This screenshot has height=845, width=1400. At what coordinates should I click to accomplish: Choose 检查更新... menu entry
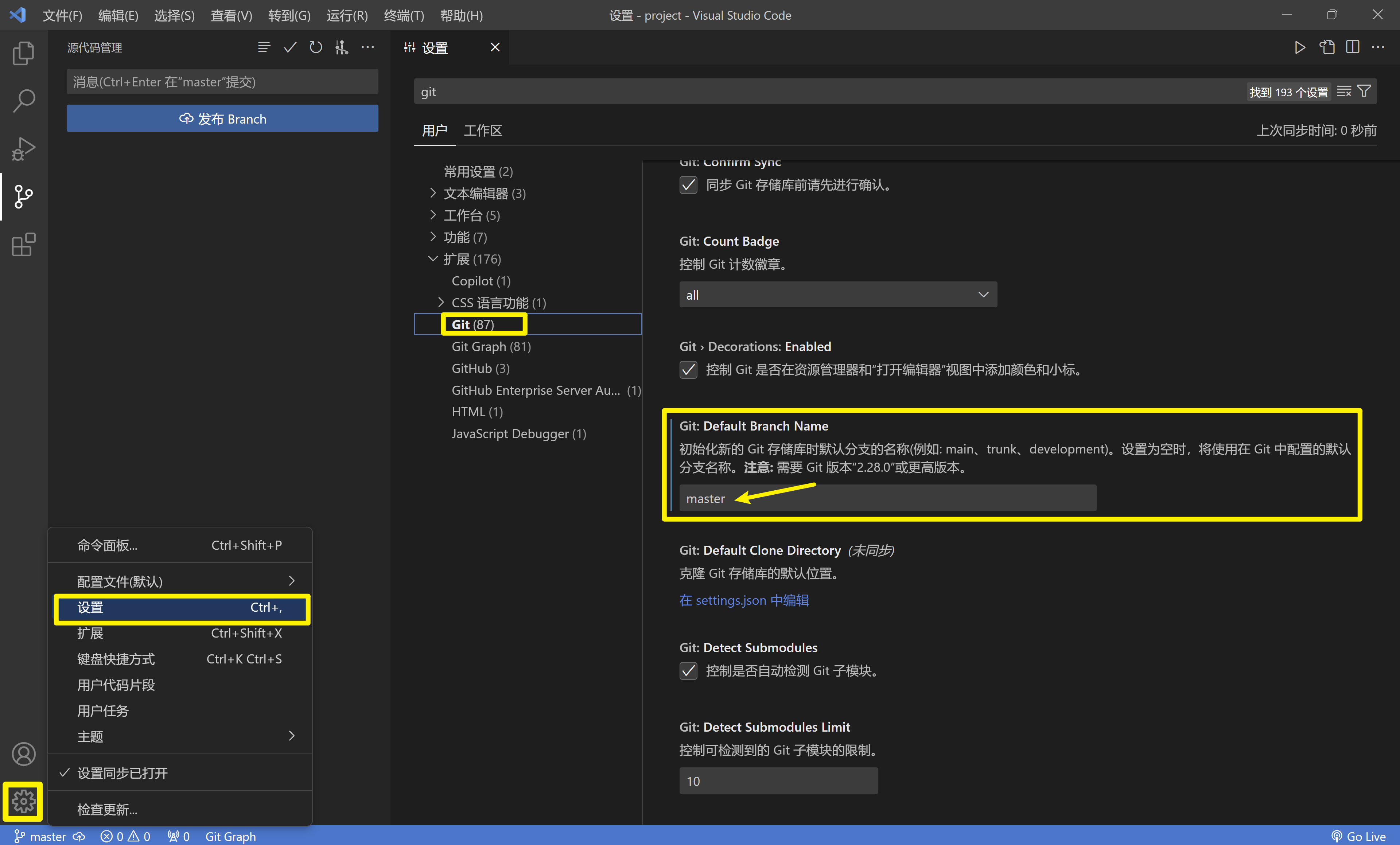point(180,809)
